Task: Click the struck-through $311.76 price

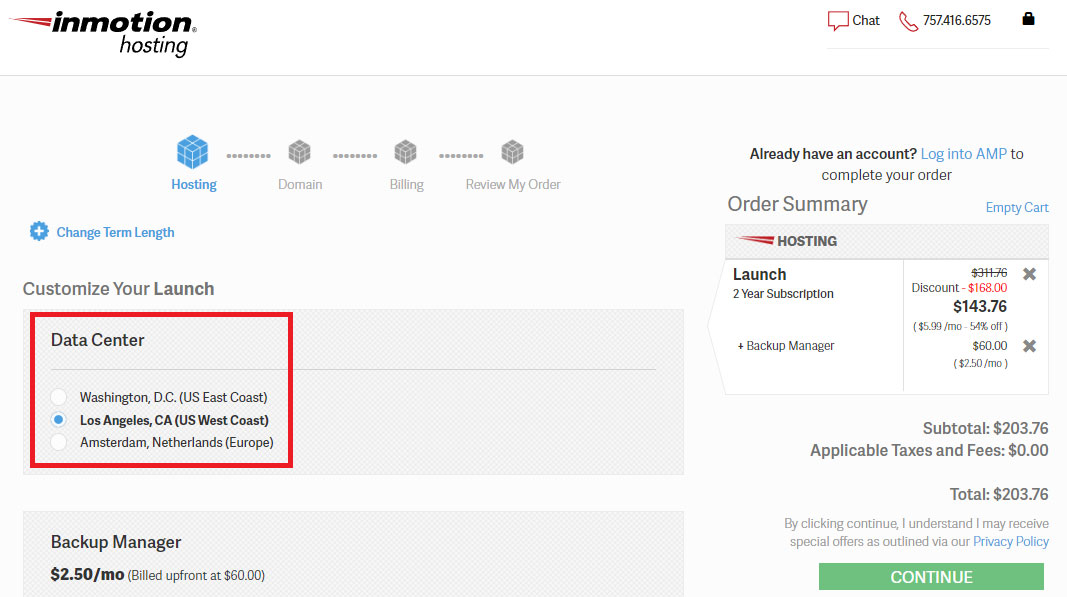Action: pyautogui.click(x=989, y=273)
